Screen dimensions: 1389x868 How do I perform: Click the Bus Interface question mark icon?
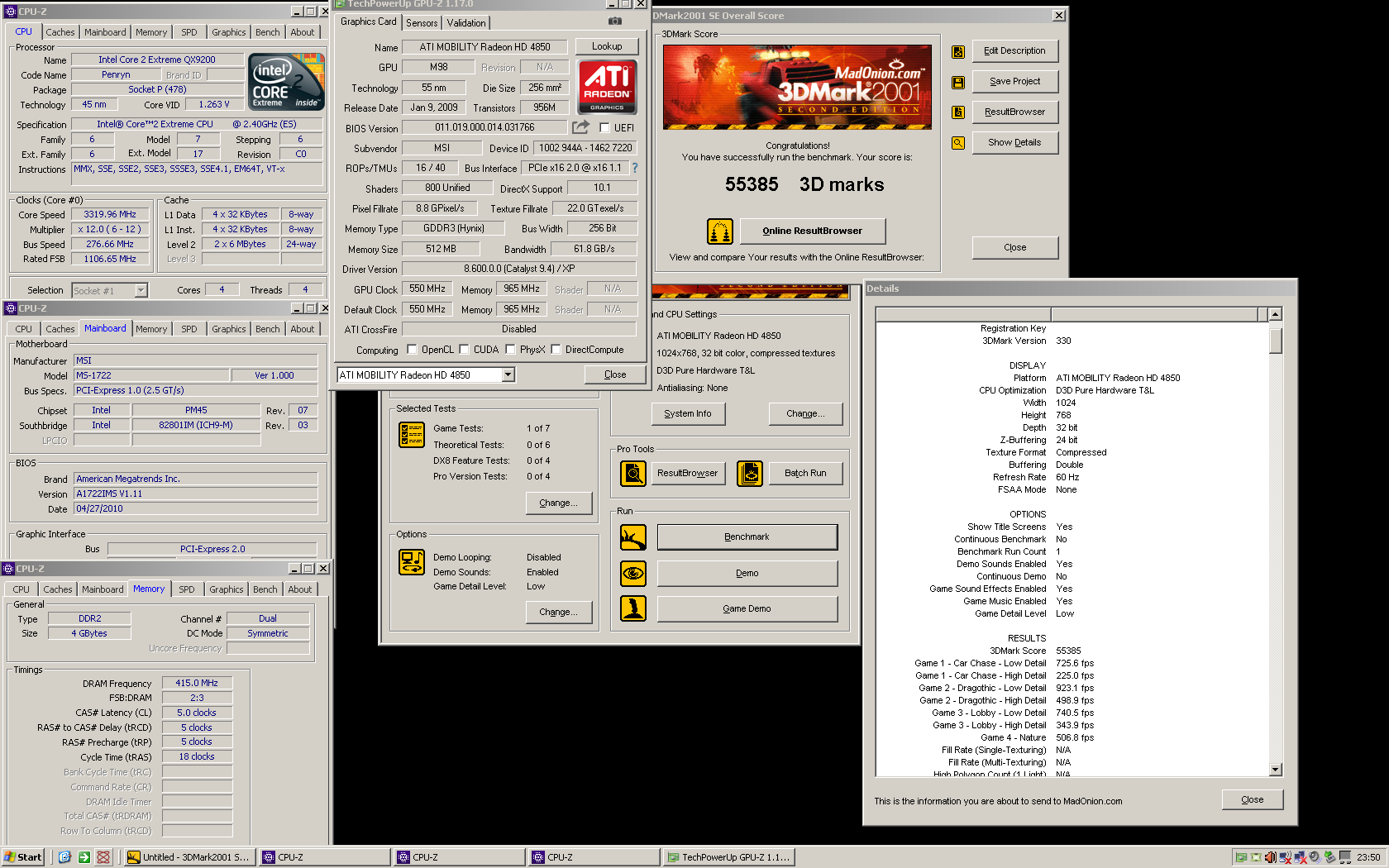tap(635, 168)
